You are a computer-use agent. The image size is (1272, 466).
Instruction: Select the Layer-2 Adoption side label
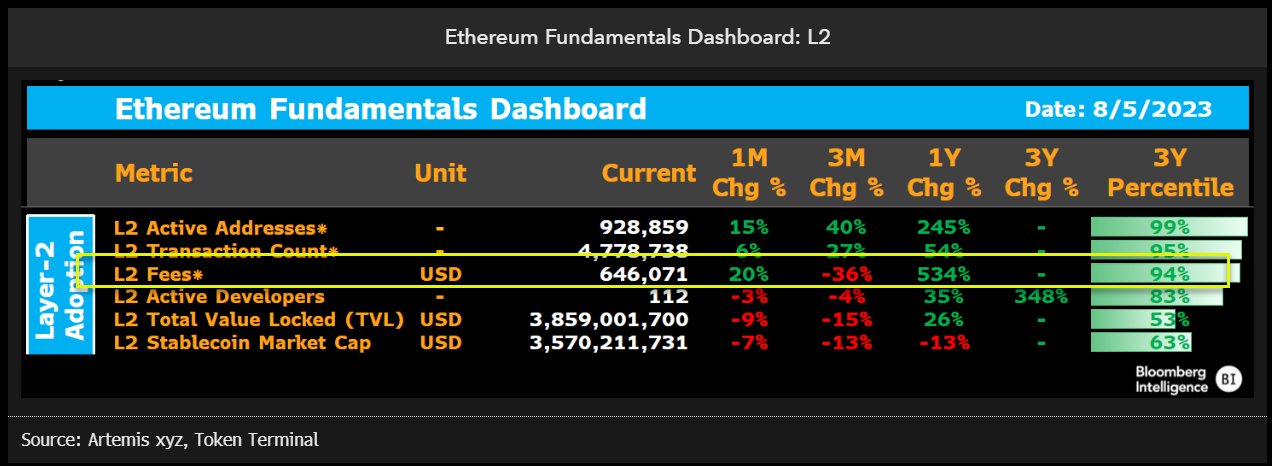60,285
